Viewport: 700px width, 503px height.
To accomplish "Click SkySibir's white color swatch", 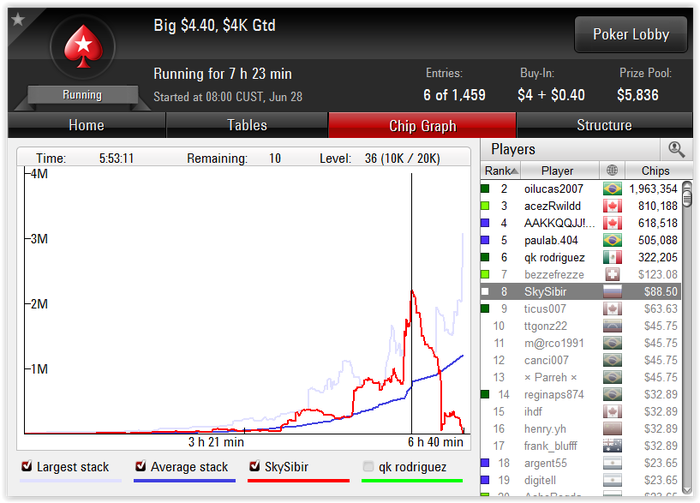I will 485,292.
